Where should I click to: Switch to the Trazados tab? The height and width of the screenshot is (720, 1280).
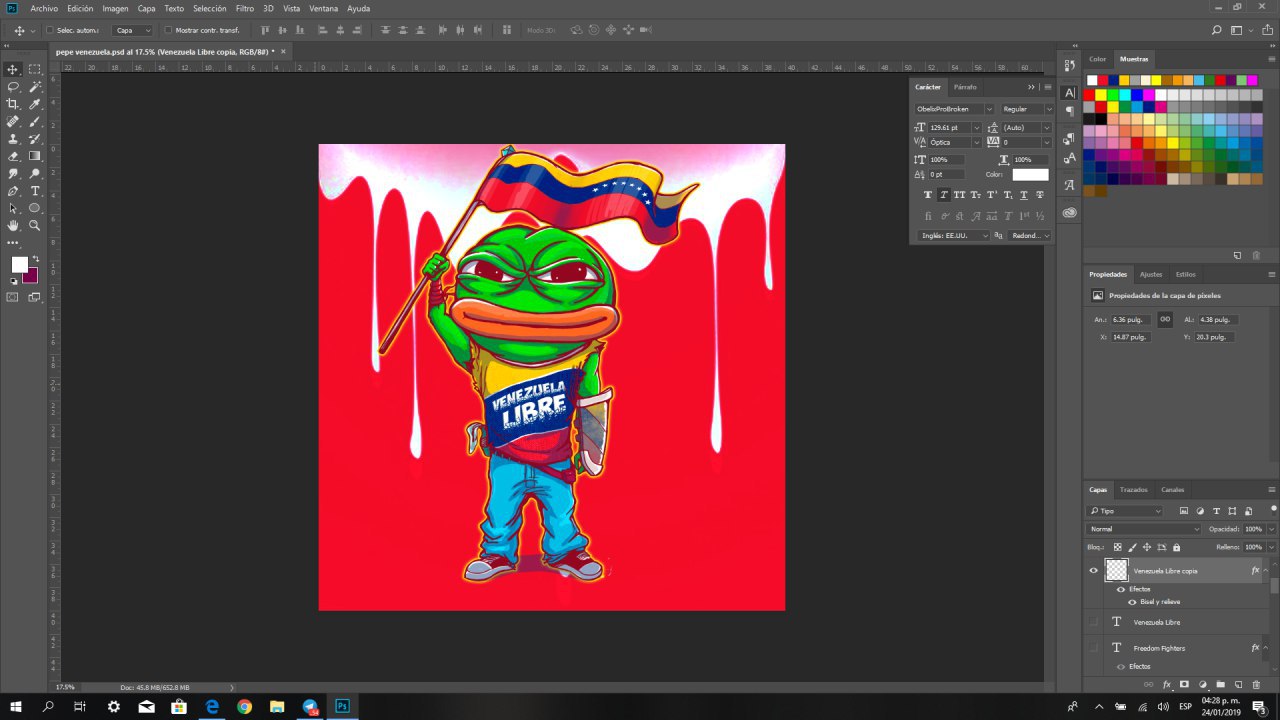(1133, 490)
